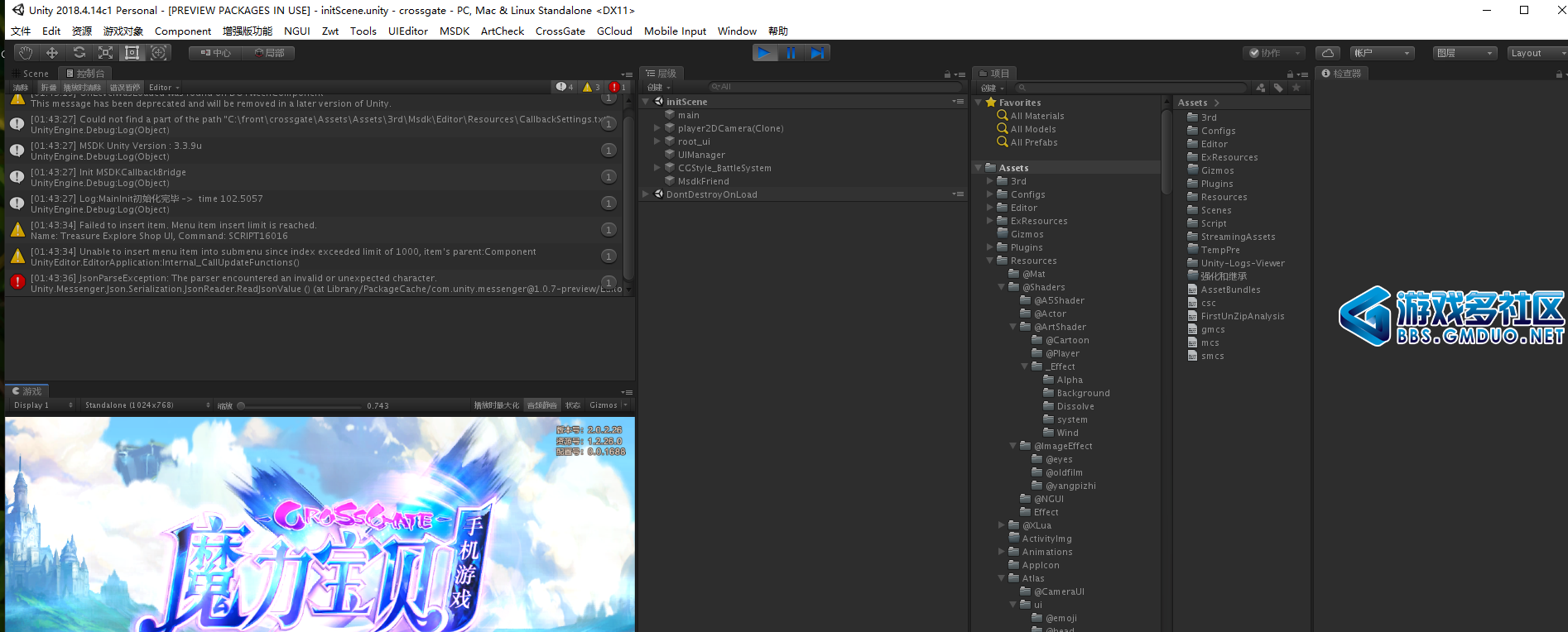Click the Step frame button
The width and height of the screenshot is (1568, 632).
pos(817,53)
